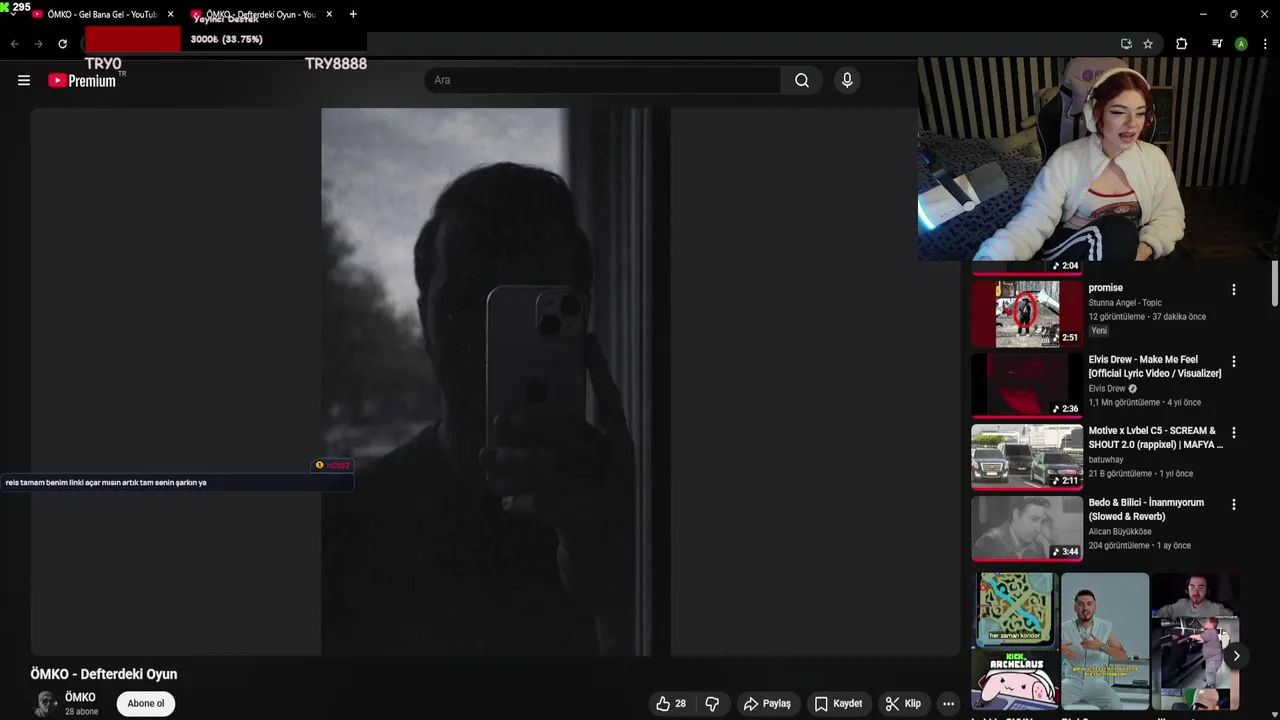This screenshot has height=720, width=1280.
Task: Go back in browser history
Action: (x=15, y=44)
